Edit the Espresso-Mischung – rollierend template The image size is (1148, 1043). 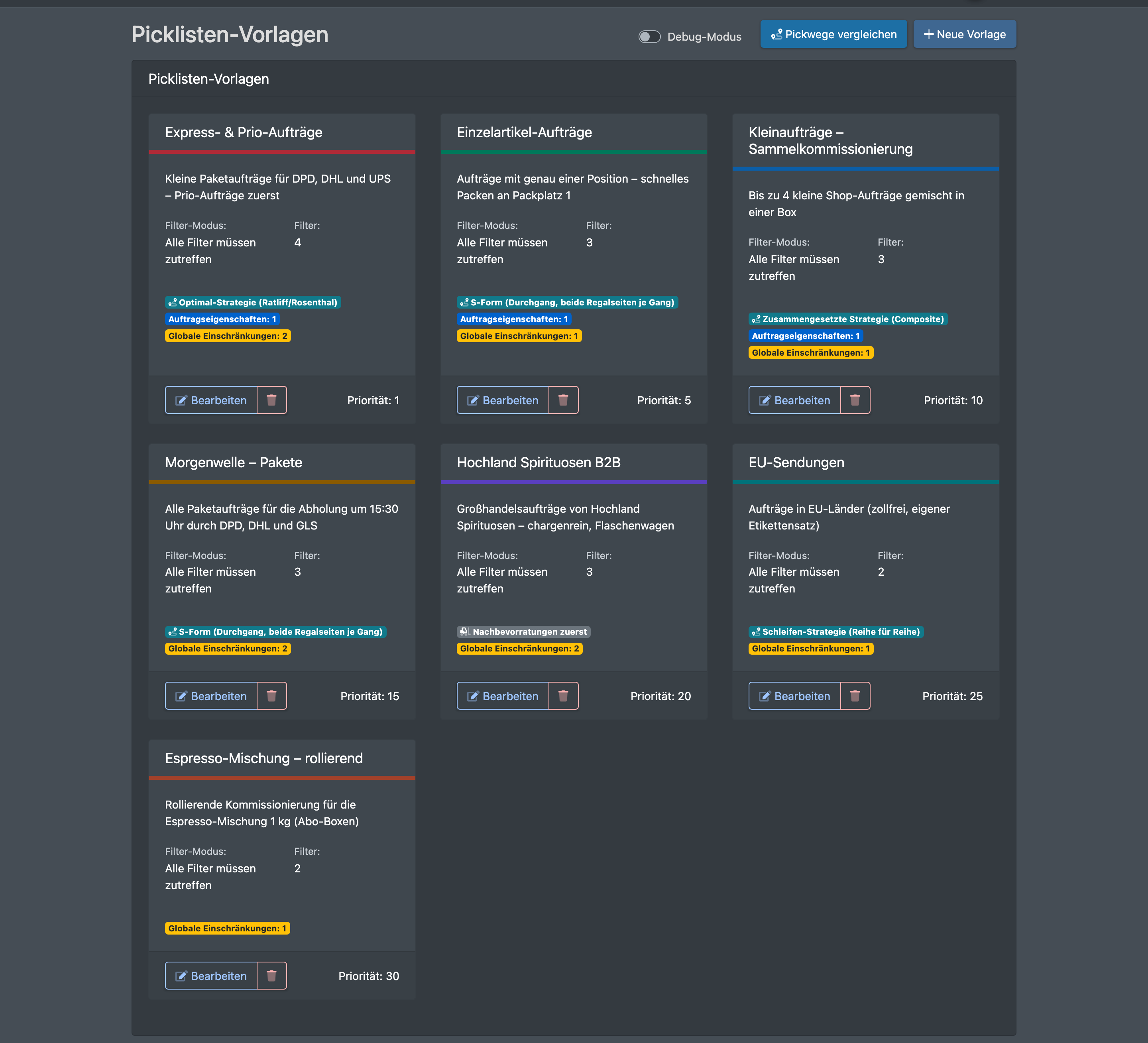[211, 976]
